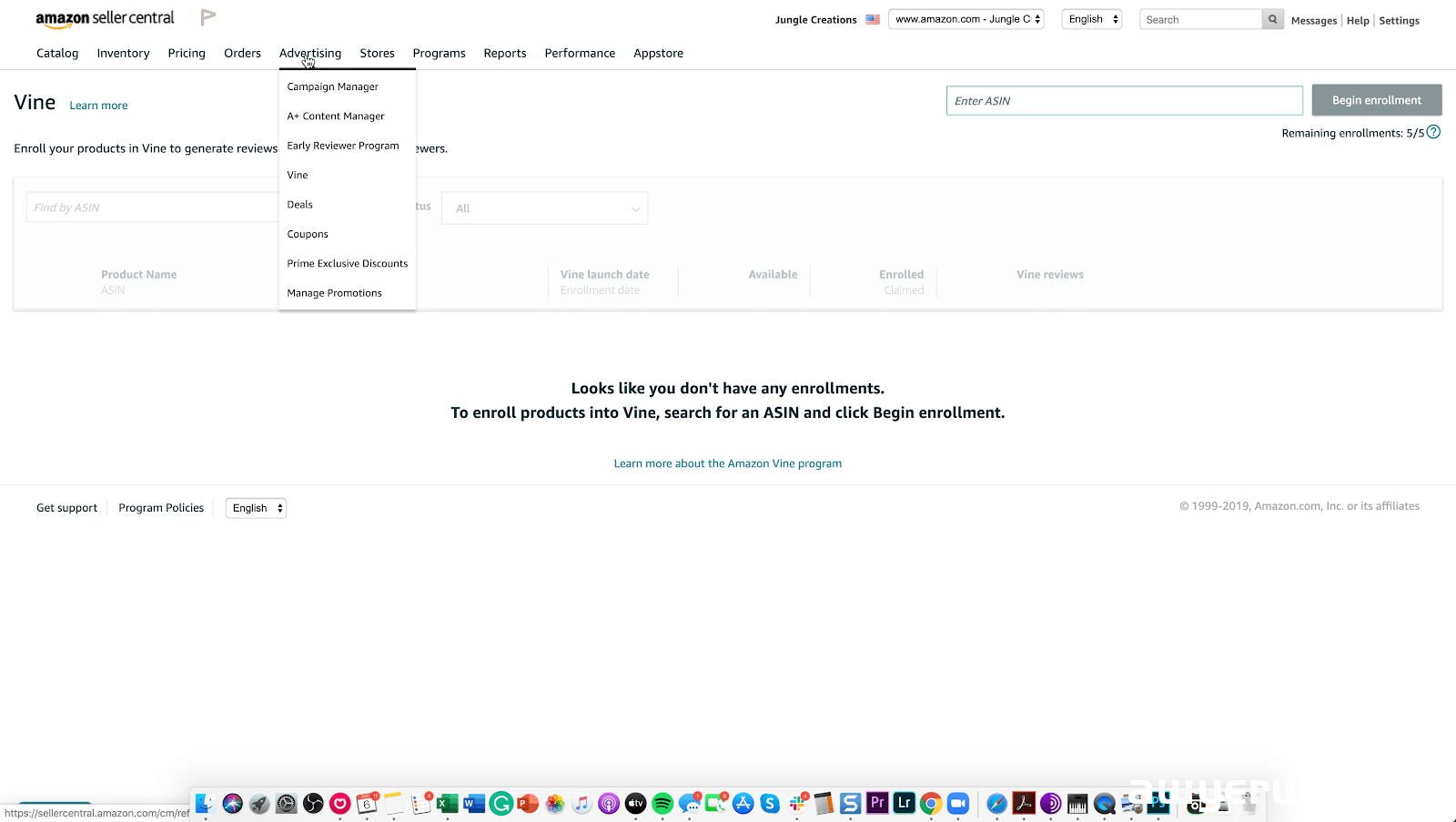The height and width of the screenshot is (822, 1456).
Task: Open the Appstore menu
Action: point(658,53)
